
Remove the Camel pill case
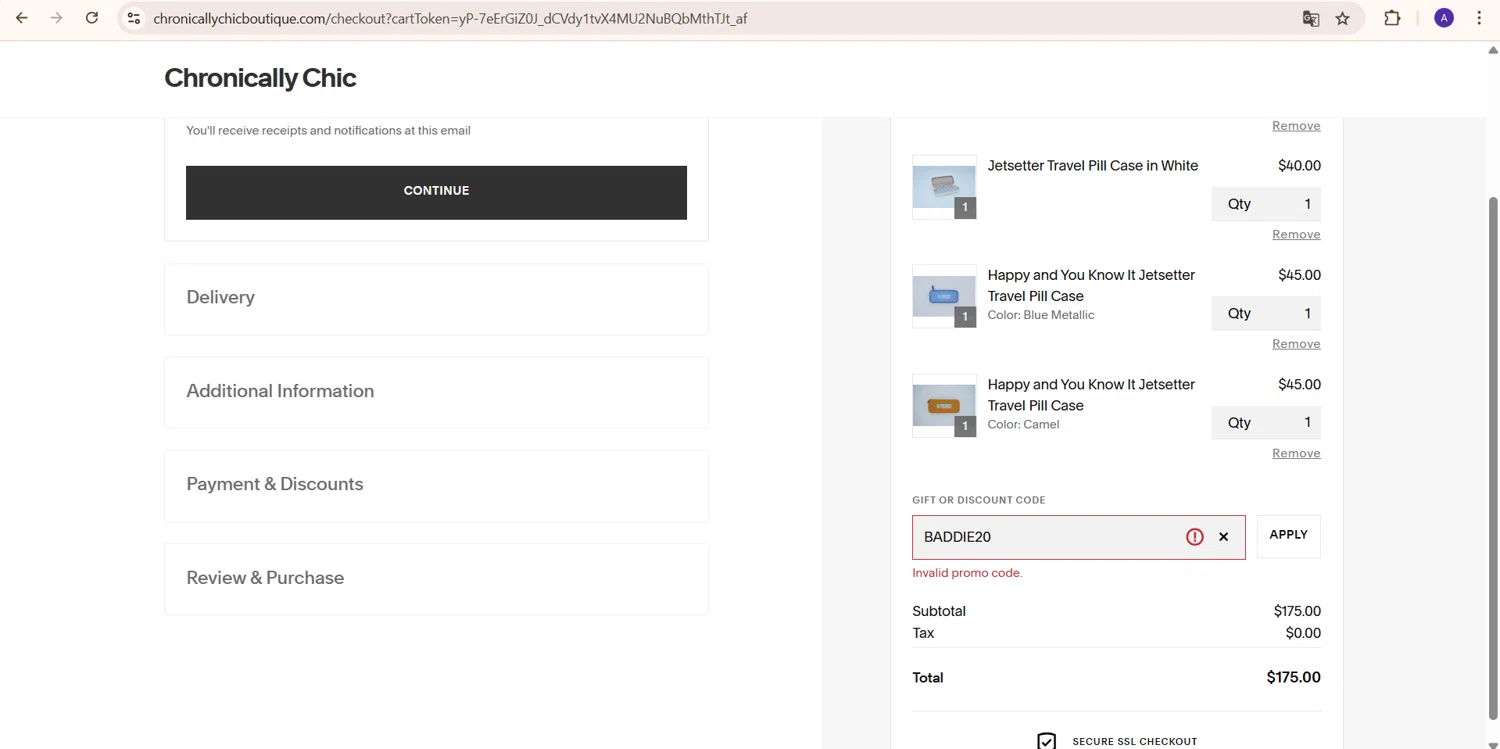coord(1296,453)
